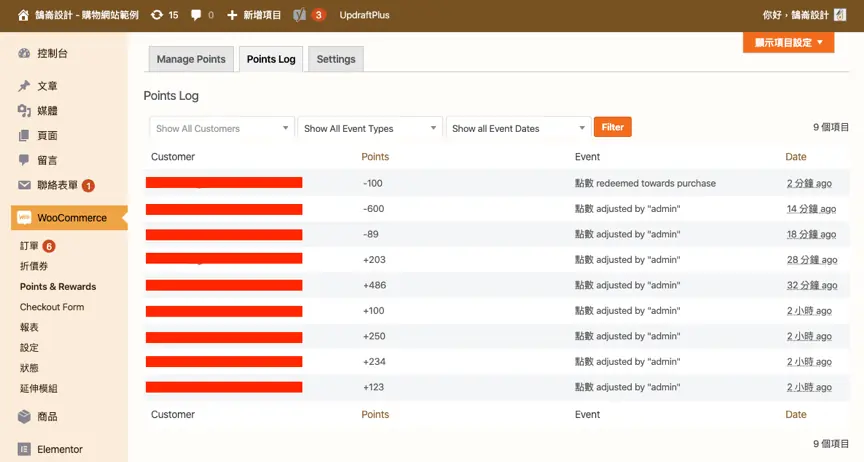This screenshot has width=864, height=462.
Task: Open Points & Rewards submenu item
Action: coord(58,287)
